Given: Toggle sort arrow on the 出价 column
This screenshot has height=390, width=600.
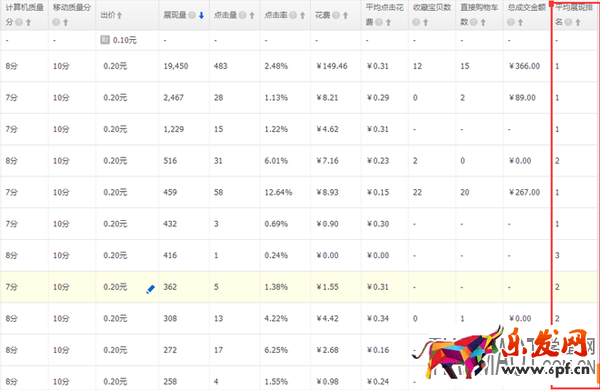Looking at the screenshot, I should click(119, 15).
